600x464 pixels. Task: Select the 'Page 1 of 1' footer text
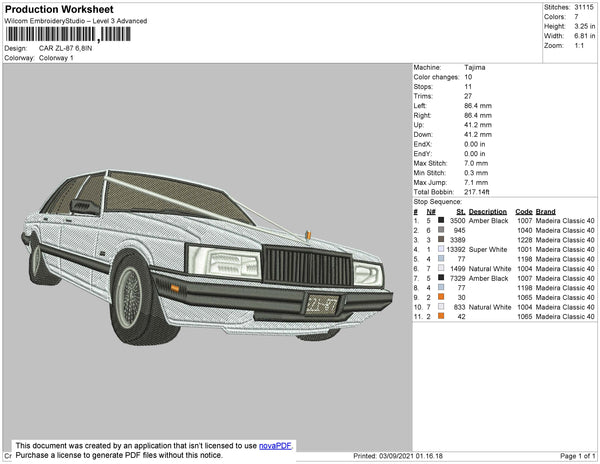pos(577,456)
